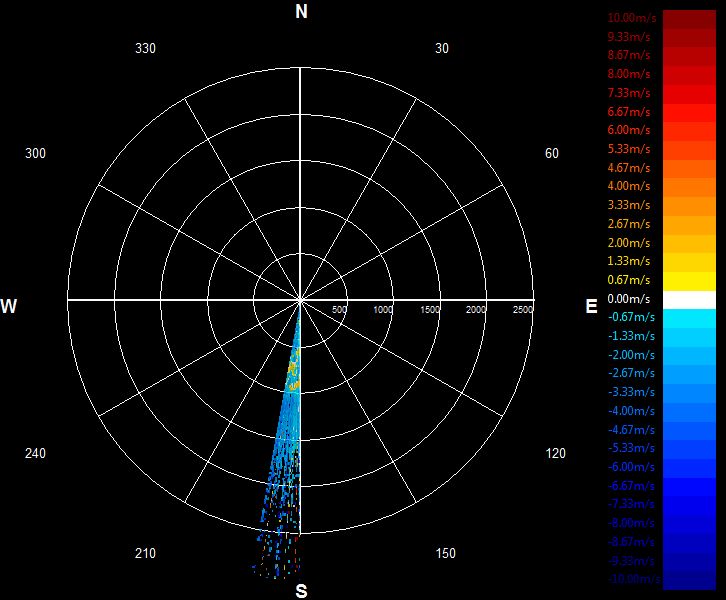This screenshot has width=726, height=600.
Task: Click the -7.33m/s legend label
Action: coord(632,504)
